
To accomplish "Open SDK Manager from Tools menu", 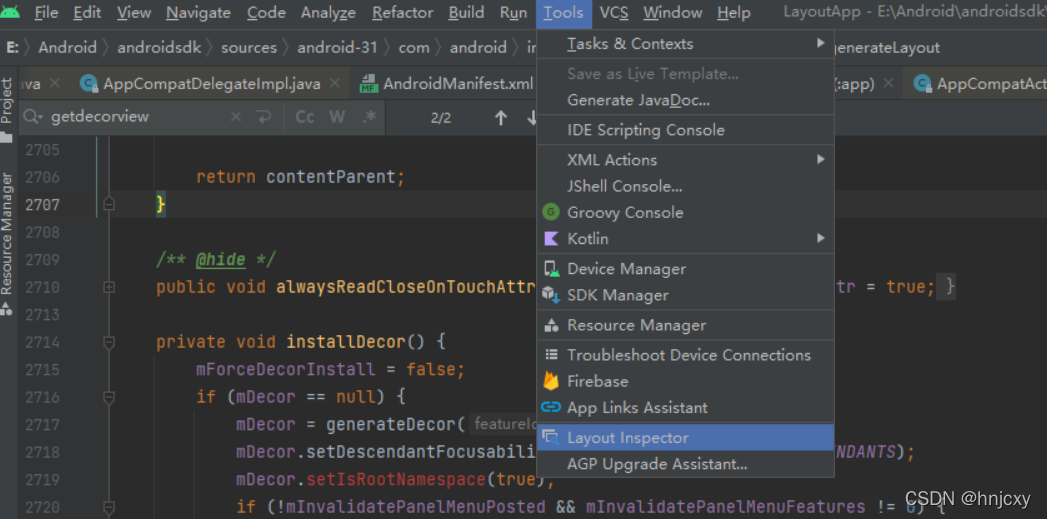I will click(x=686, y=295).
